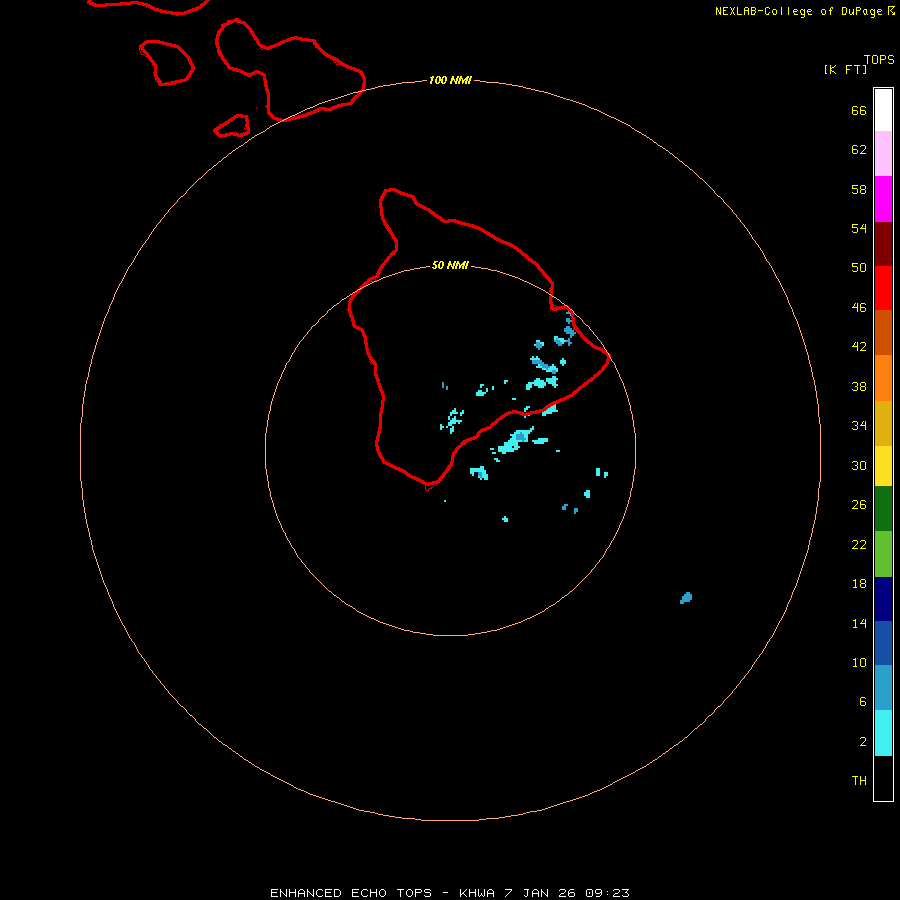900x900 pixels.
Task: Click the TOPS legend title
Action: [x=879, y=60]
